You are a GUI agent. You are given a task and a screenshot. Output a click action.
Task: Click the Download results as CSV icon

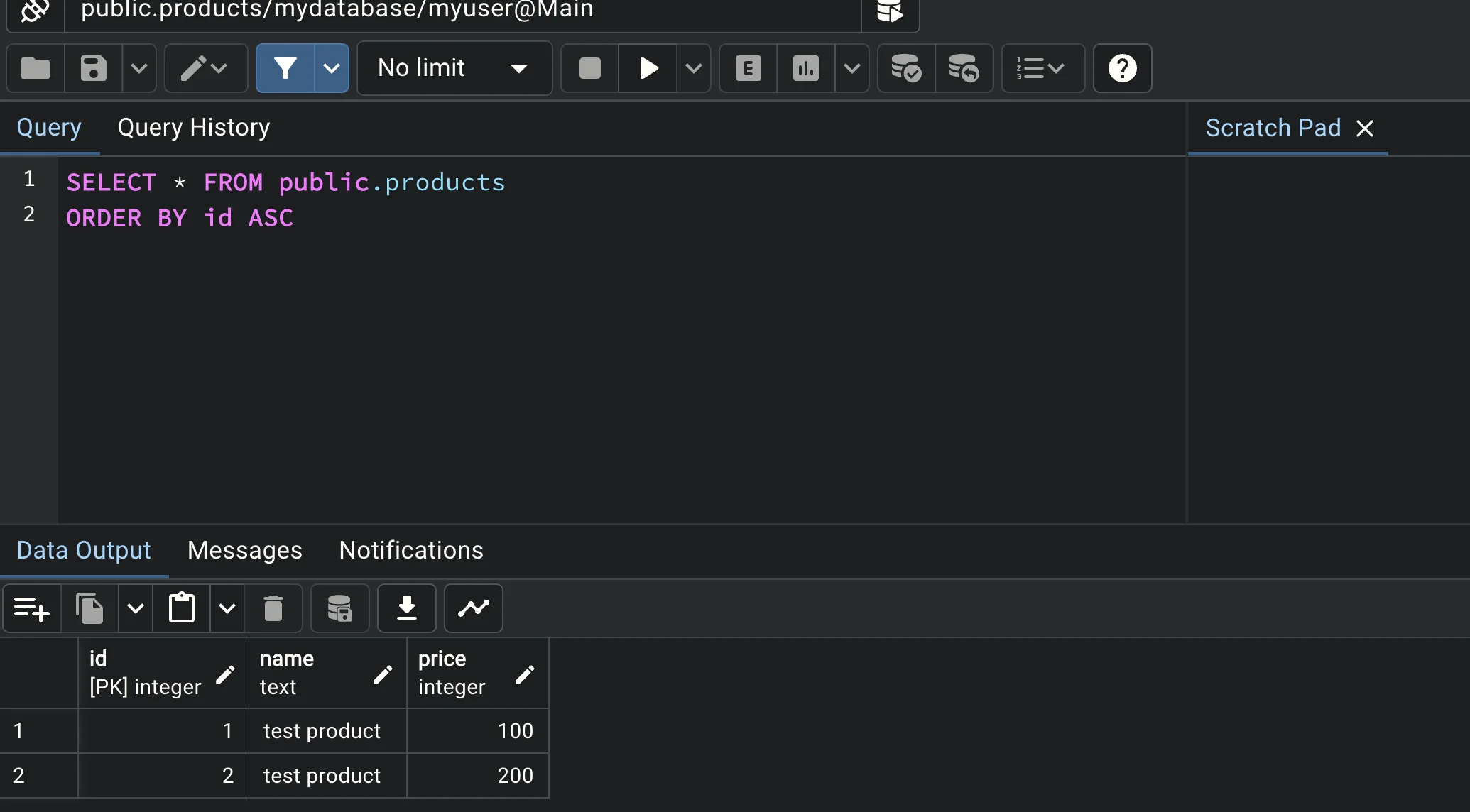tap(407, 608)
